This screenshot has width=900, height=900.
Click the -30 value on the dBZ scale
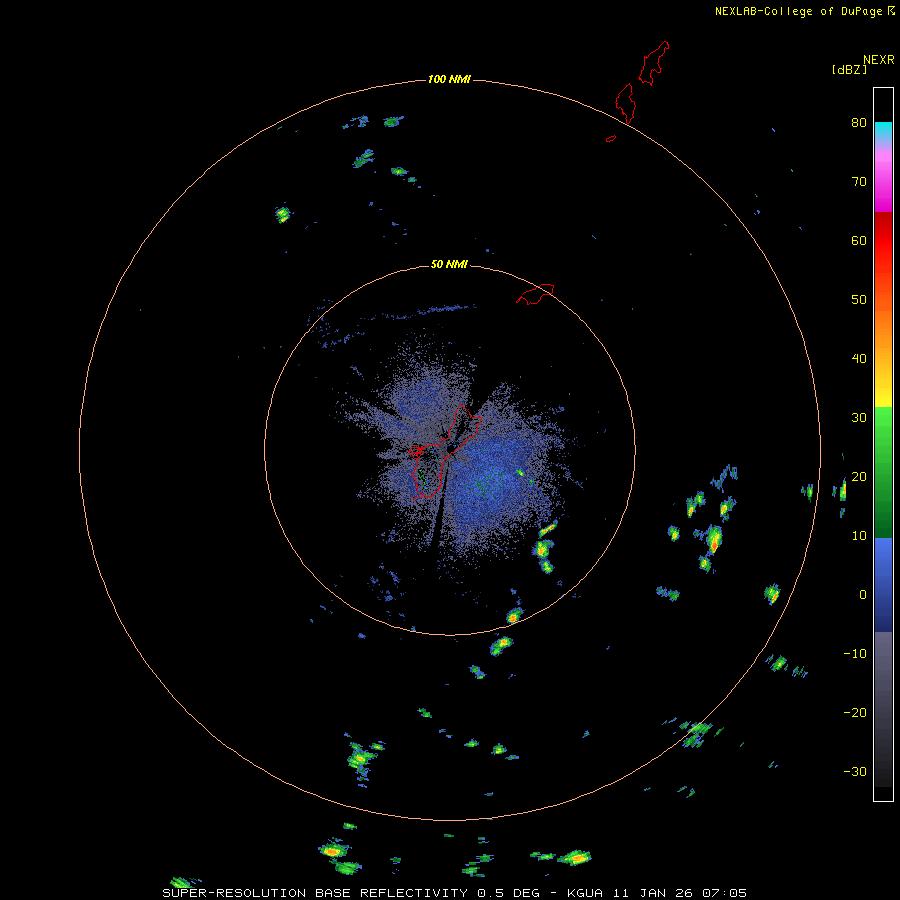(855, 771)
